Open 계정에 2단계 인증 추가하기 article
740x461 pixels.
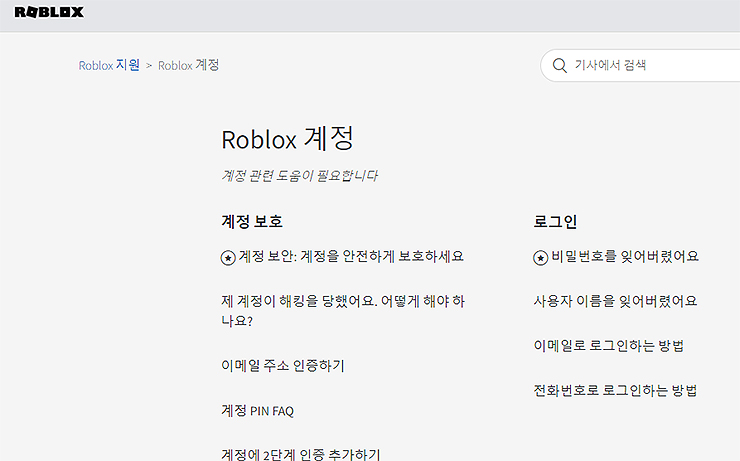(301, 454)
